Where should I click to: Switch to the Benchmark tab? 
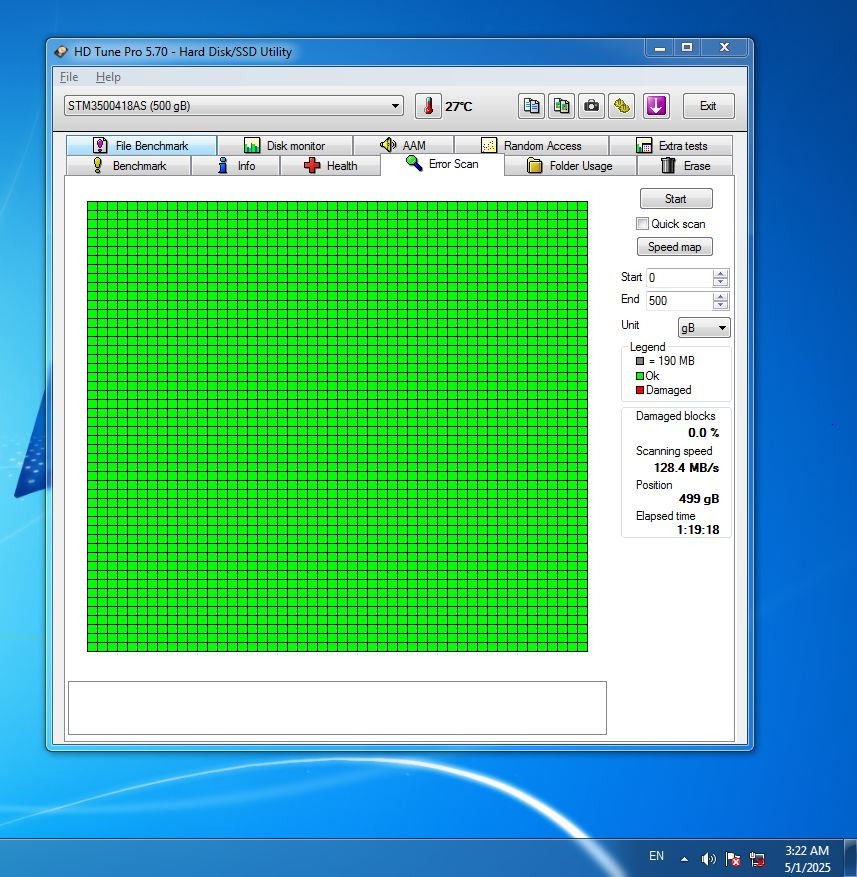click(x=129, y=166)
